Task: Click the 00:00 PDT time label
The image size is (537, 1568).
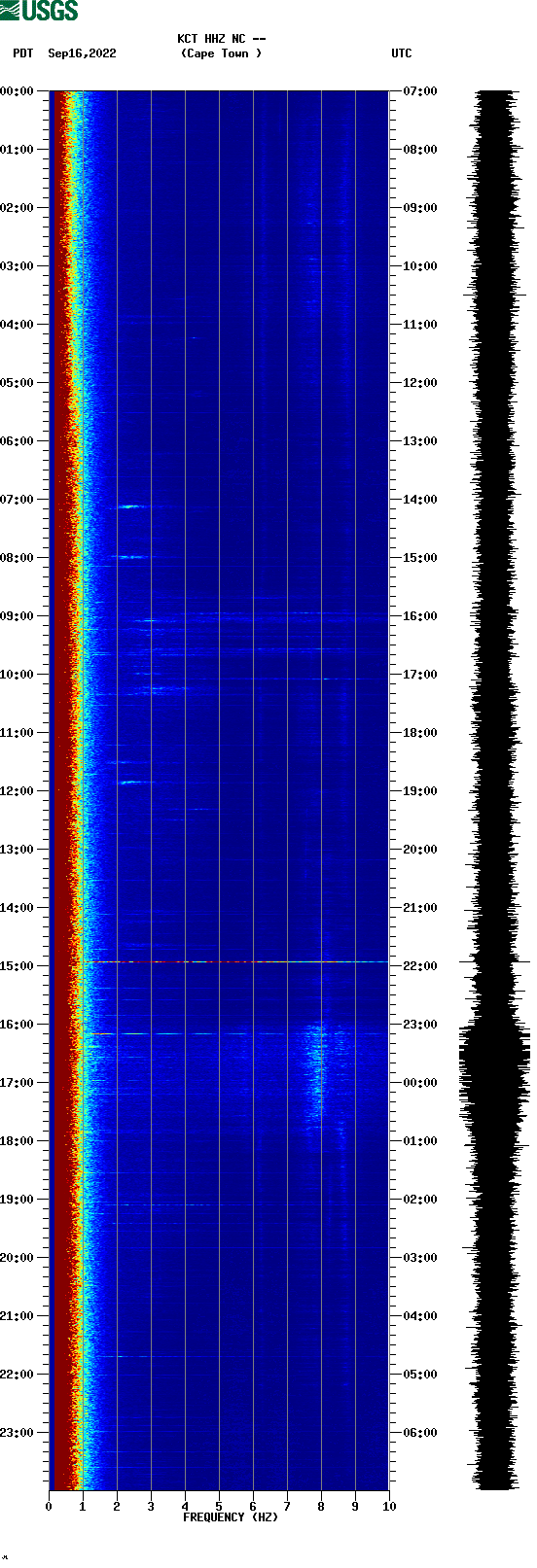Action: click(x=18, y=91)
